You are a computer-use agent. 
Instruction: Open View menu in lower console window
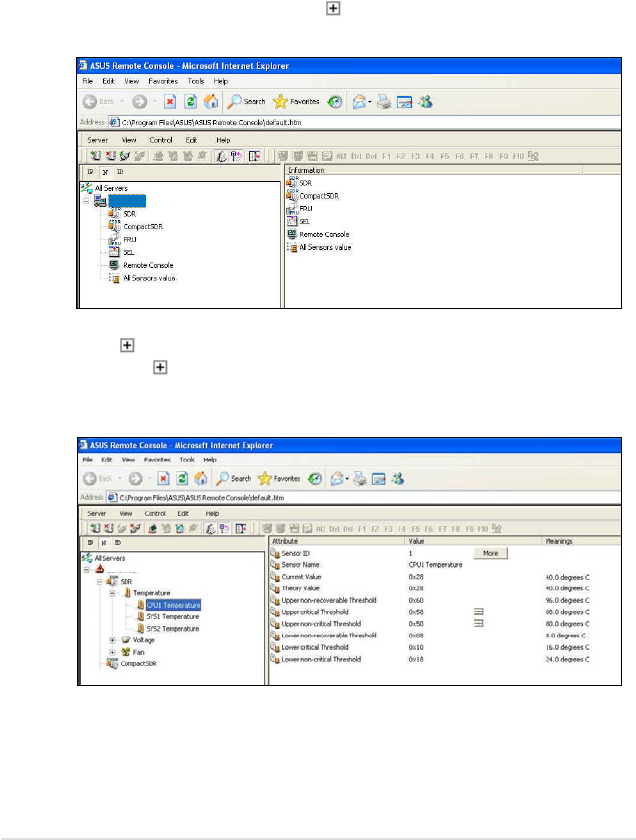click(126, 513)
